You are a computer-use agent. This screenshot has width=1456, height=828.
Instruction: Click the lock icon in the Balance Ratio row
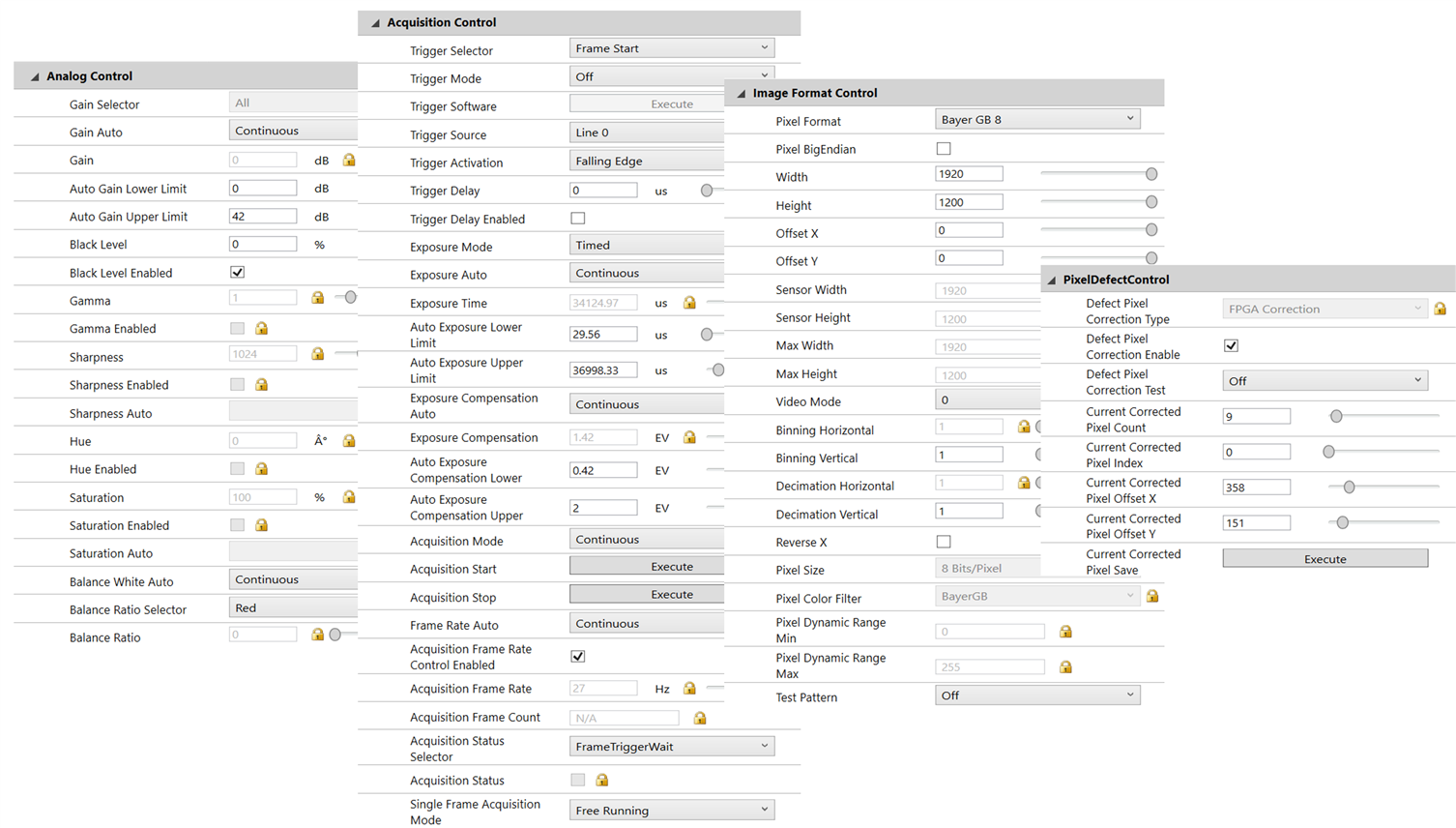(x=317, y=635)
